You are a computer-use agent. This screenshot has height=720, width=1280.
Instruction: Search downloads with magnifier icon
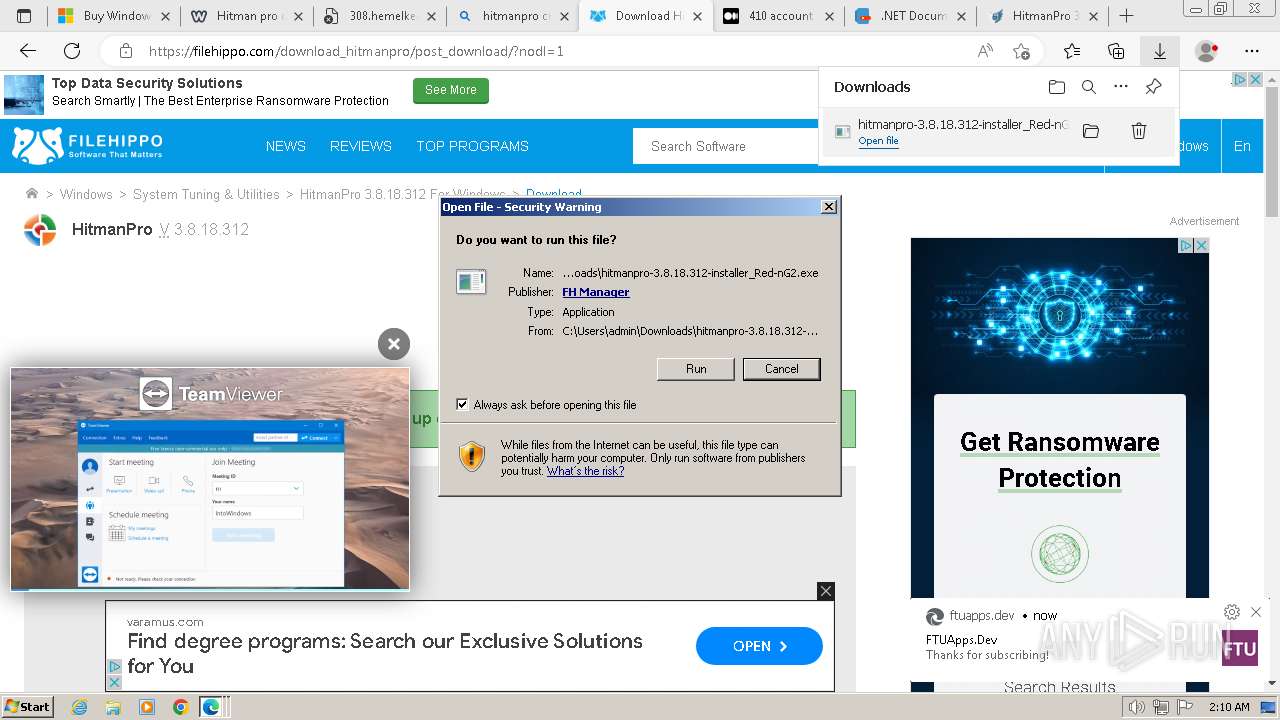point(1089,87)
